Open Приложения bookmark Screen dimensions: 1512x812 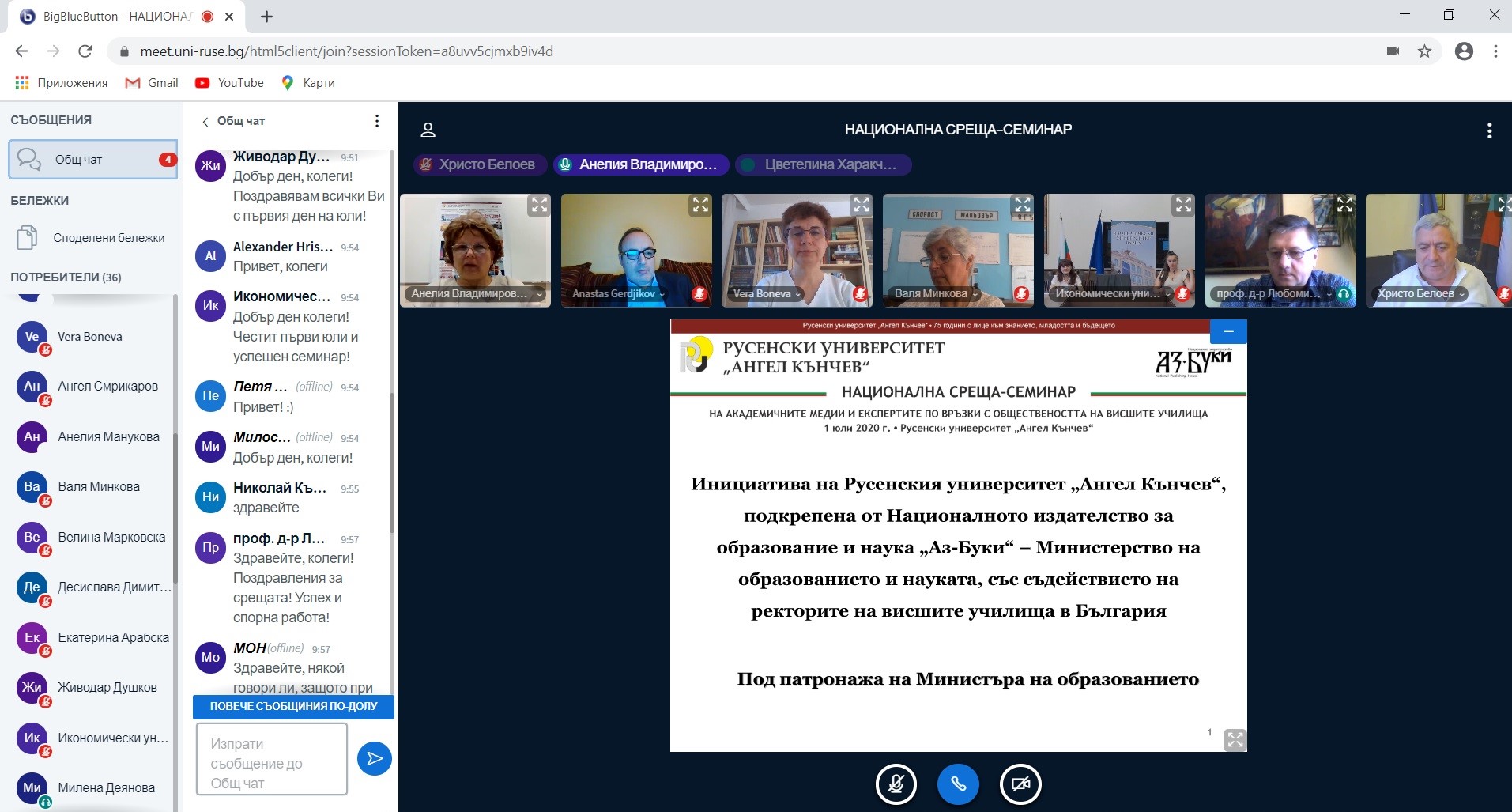point(61,83)
